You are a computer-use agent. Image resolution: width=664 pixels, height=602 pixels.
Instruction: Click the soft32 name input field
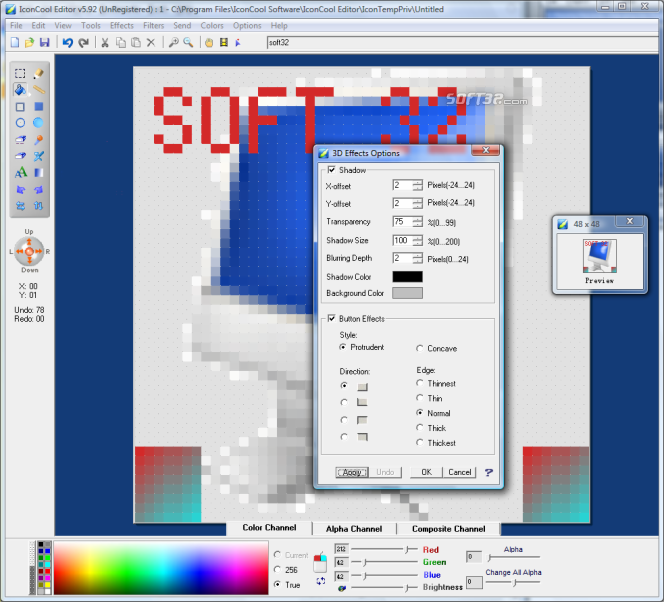[x=462, y=42]
